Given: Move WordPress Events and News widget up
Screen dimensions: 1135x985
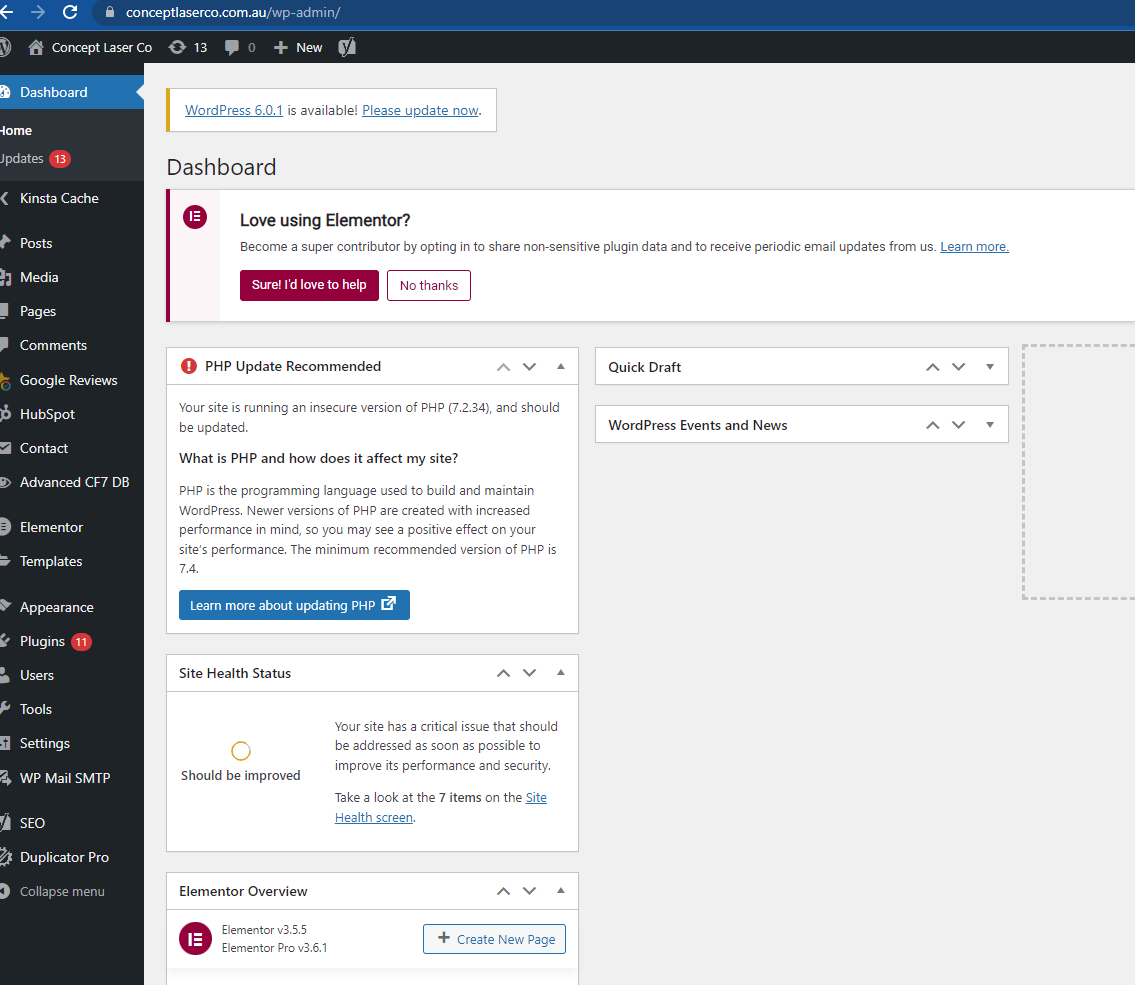Looking at the screenshot, I should 932,425.
